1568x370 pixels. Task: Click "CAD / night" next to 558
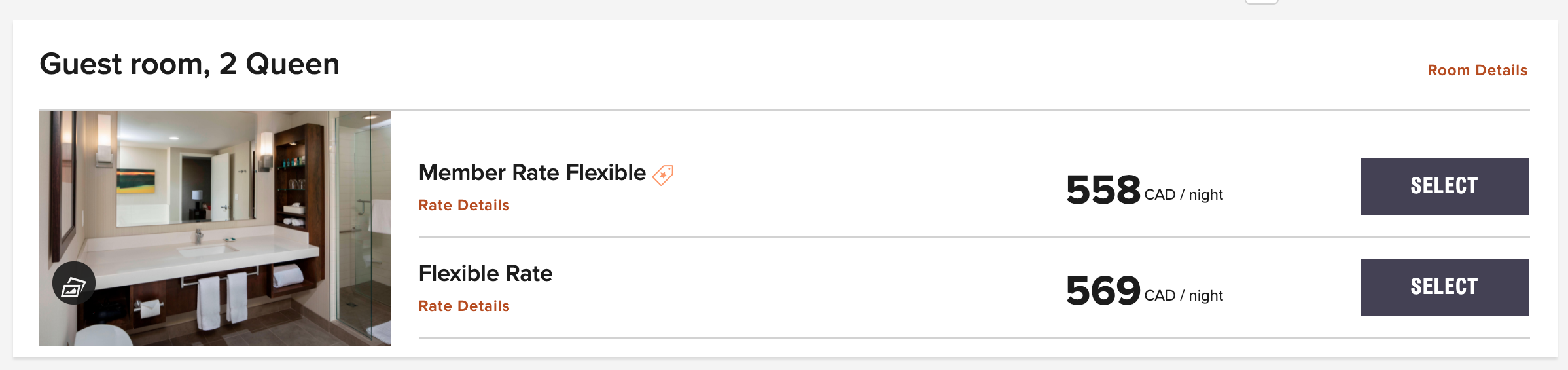[1183, 195]
